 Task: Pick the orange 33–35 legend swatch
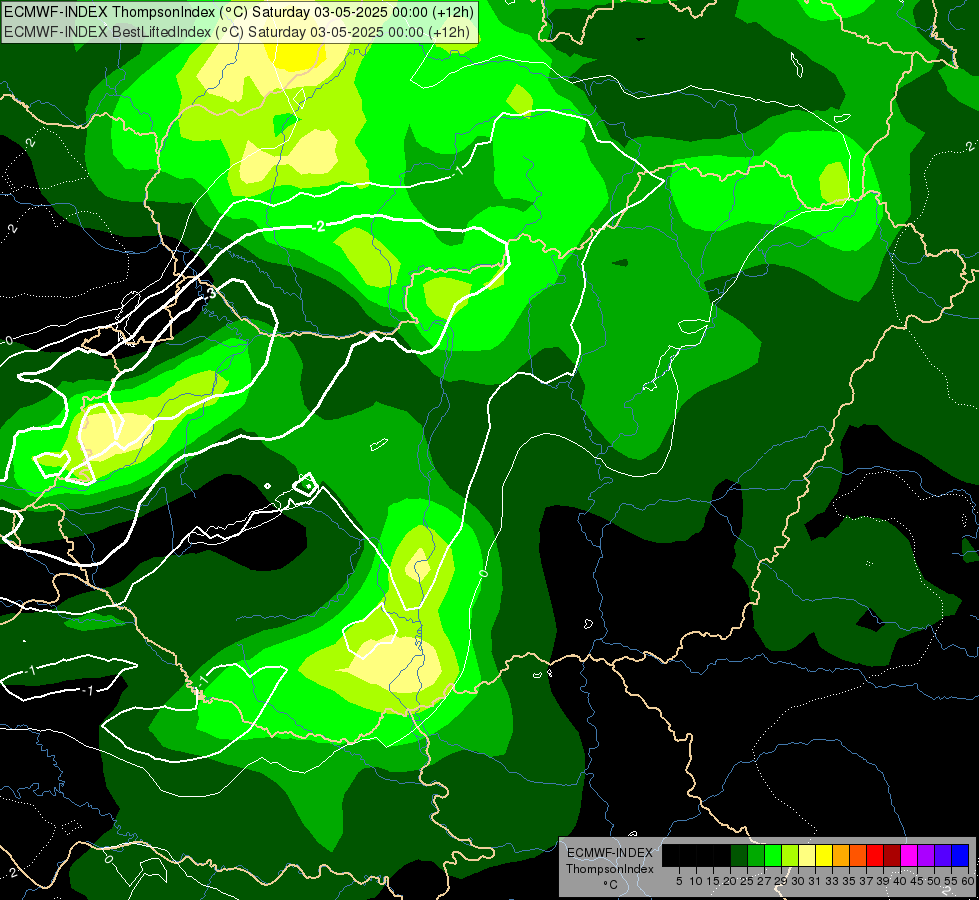(841, 855)
